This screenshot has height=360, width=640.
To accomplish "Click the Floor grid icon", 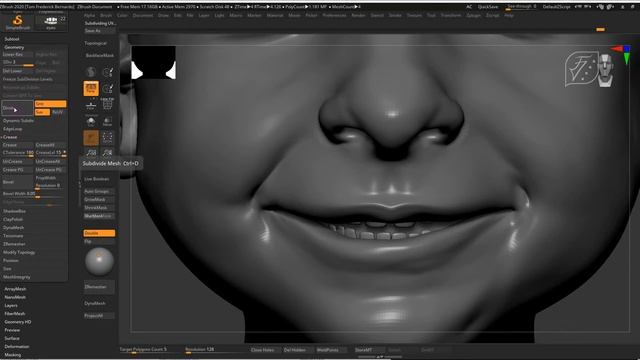I will click(x=91, y=106).
